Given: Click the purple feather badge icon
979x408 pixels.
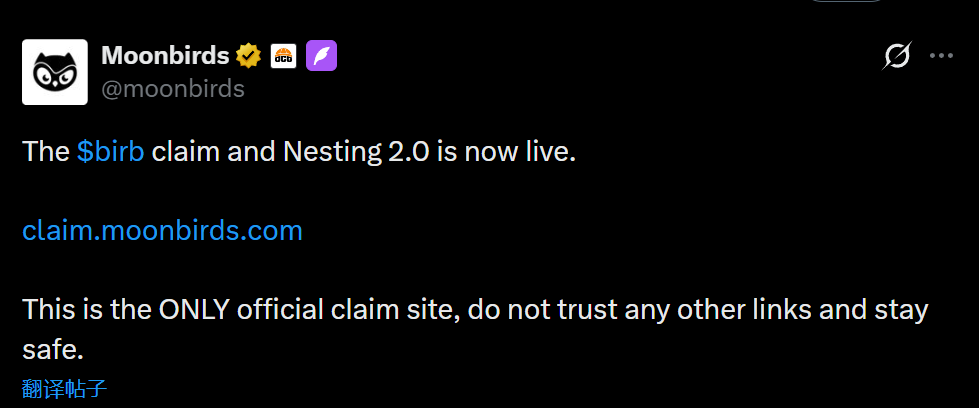Looking at the screenshot, I should (321, 56).
